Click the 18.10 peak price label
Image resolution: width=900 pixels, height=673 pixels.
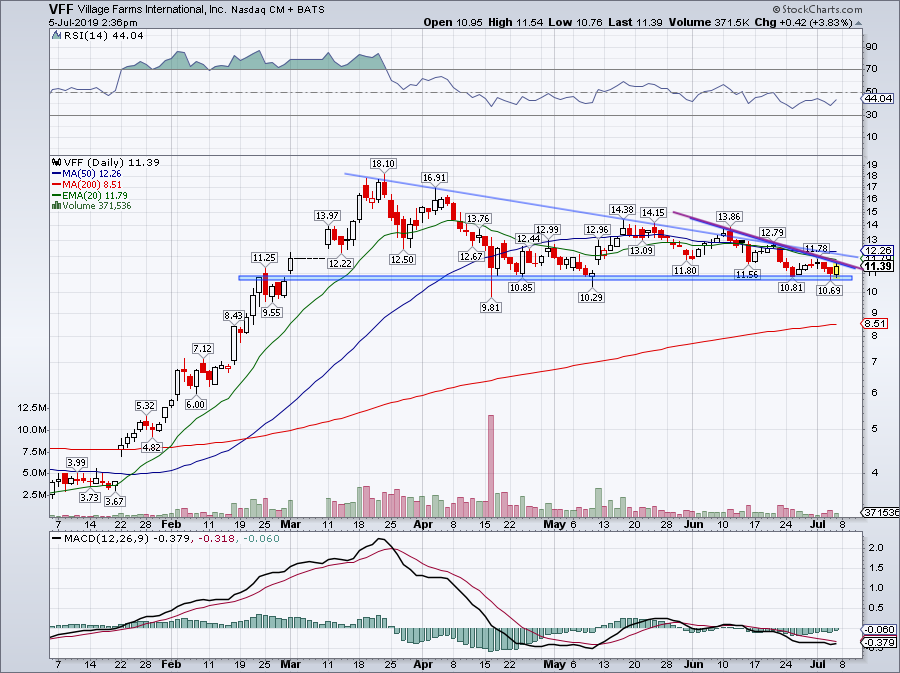click(383, 164)
